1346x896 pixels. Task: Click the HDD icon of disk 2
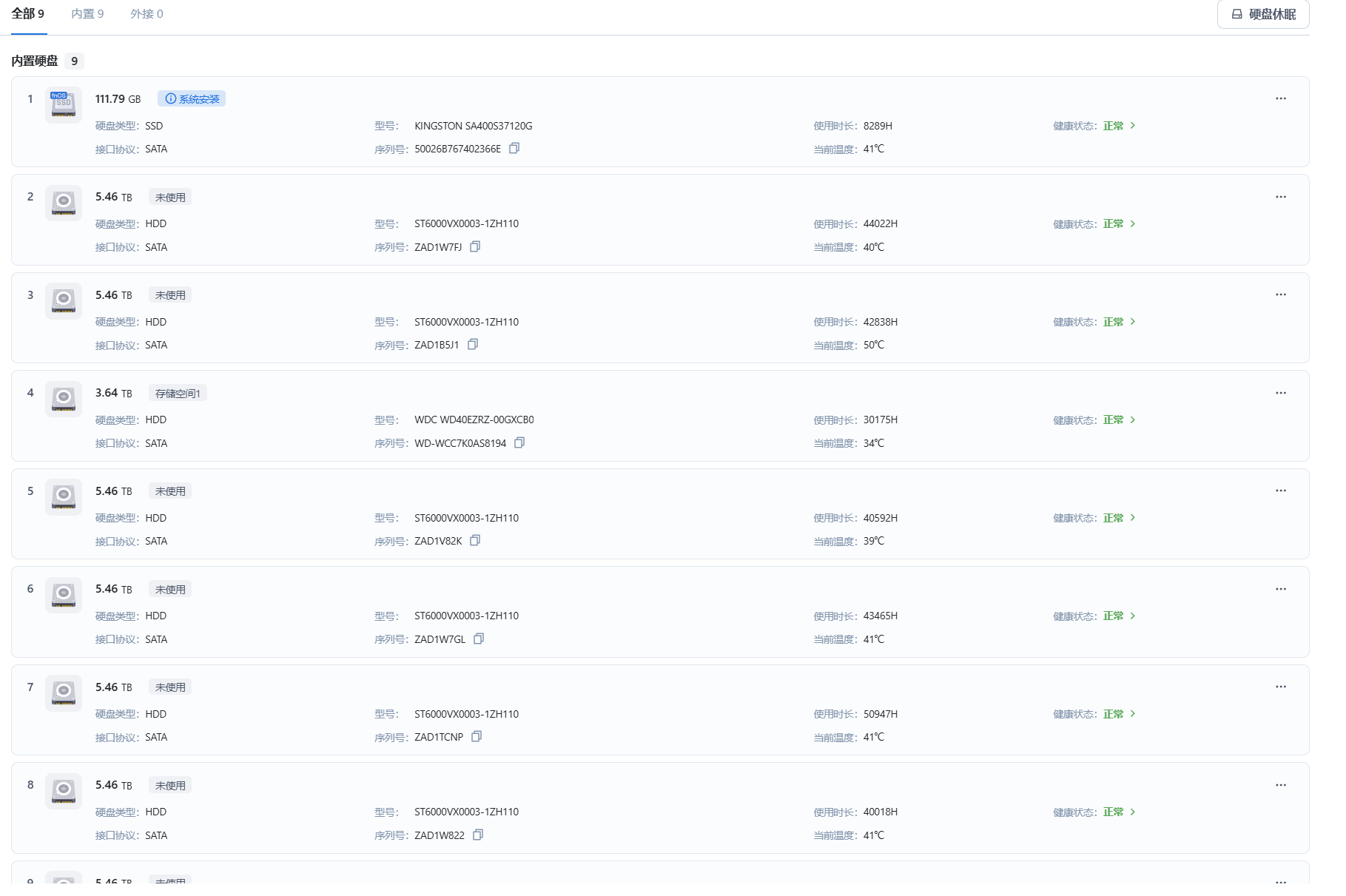coord(64,203)
